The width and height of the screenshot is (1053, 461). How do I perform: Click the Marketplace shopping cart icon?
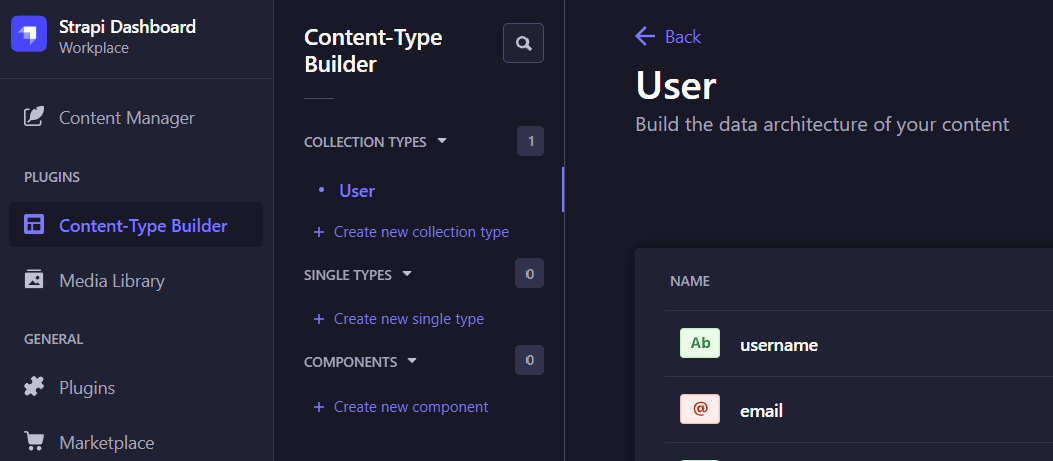(34, 442)
